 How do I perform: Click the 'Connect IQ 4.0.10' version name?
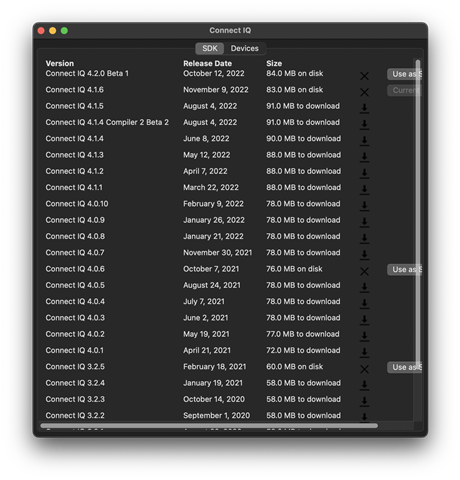click(77, 204)
